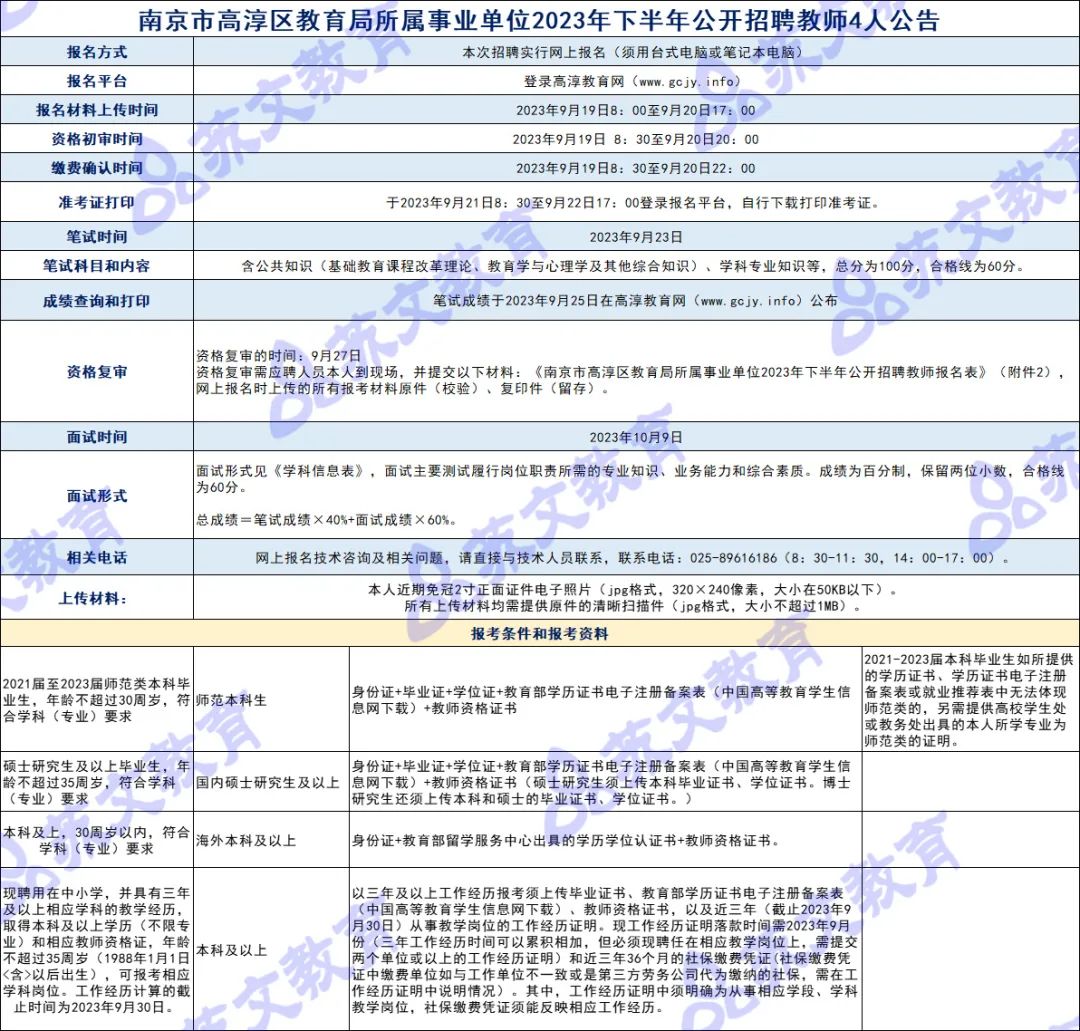Select the '上传材料:' row label

(92, 598)
